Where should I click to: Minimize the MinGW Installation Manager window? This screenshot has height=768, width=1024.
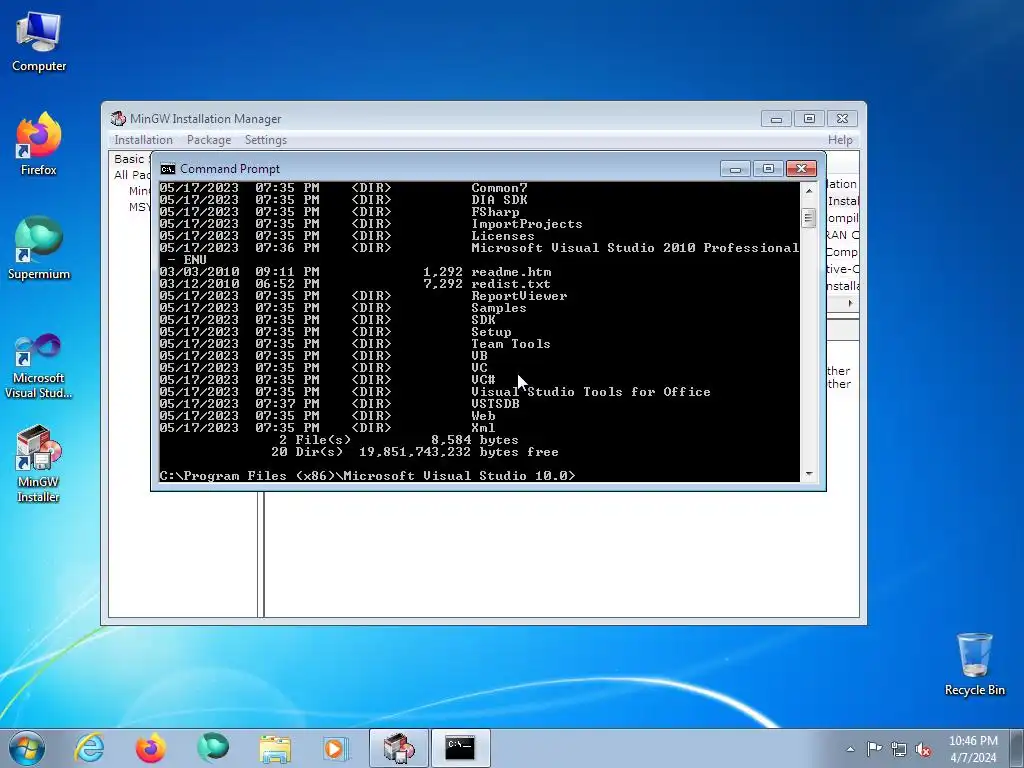[x=776, y=119]
